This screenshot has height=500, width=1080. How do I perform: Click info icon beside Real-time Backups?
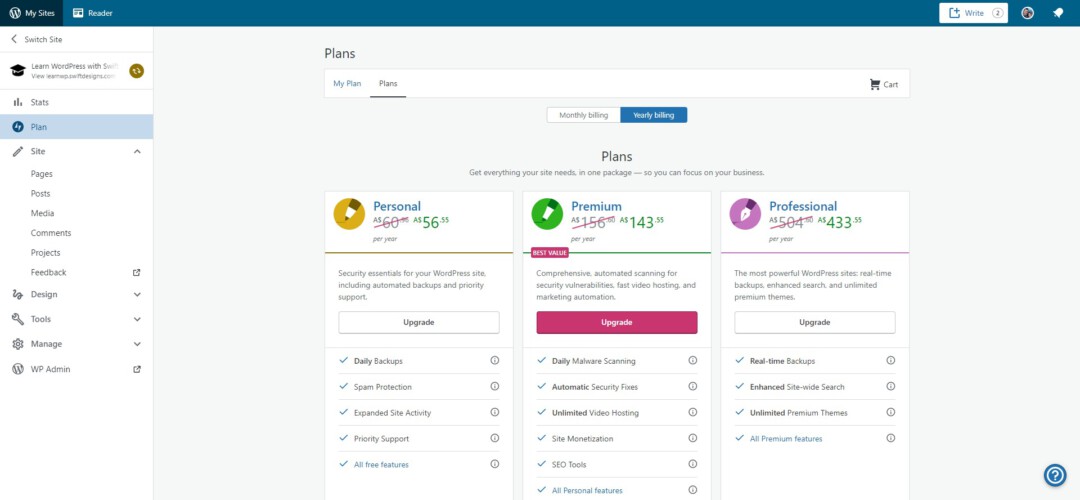tap(890, 361)
